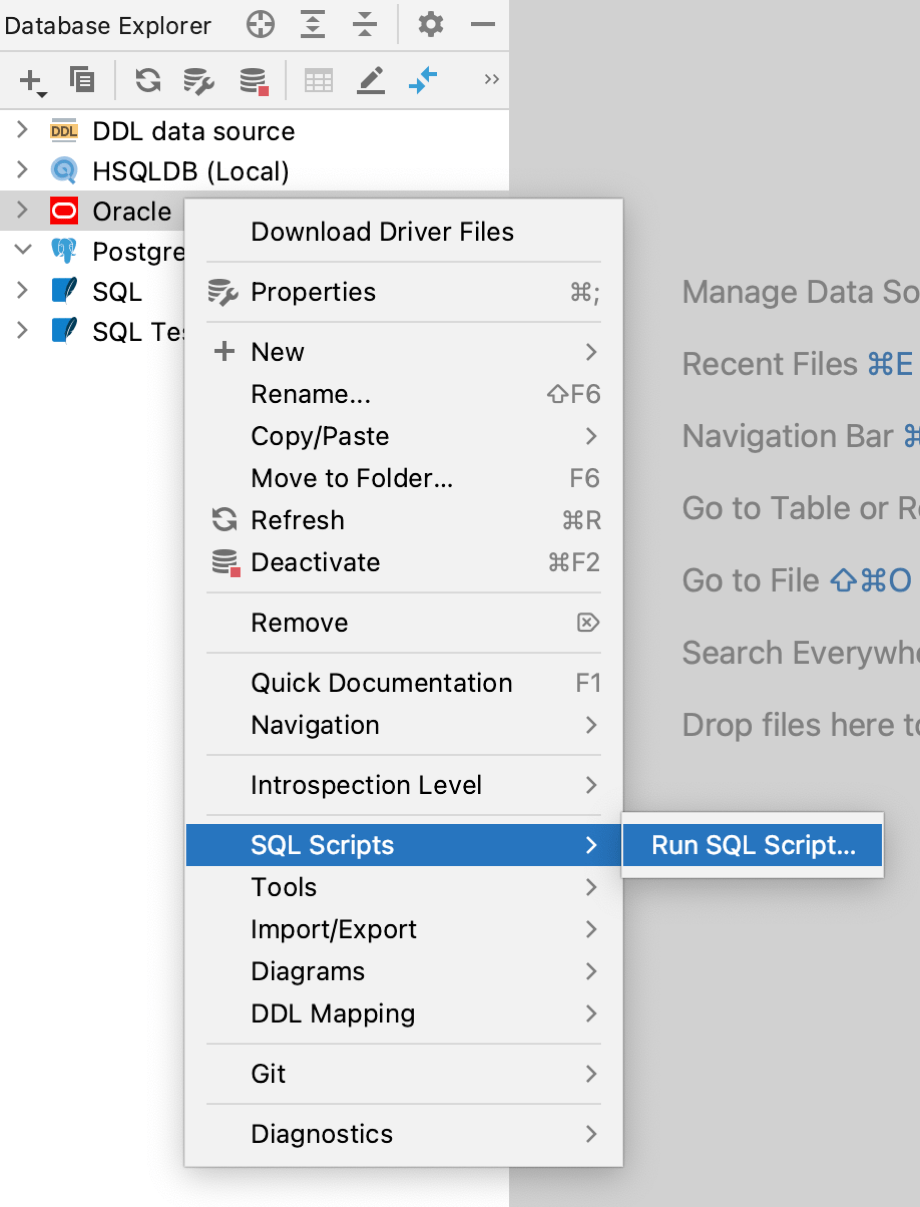Open the Database Explorer gear settings

[431, 24]
